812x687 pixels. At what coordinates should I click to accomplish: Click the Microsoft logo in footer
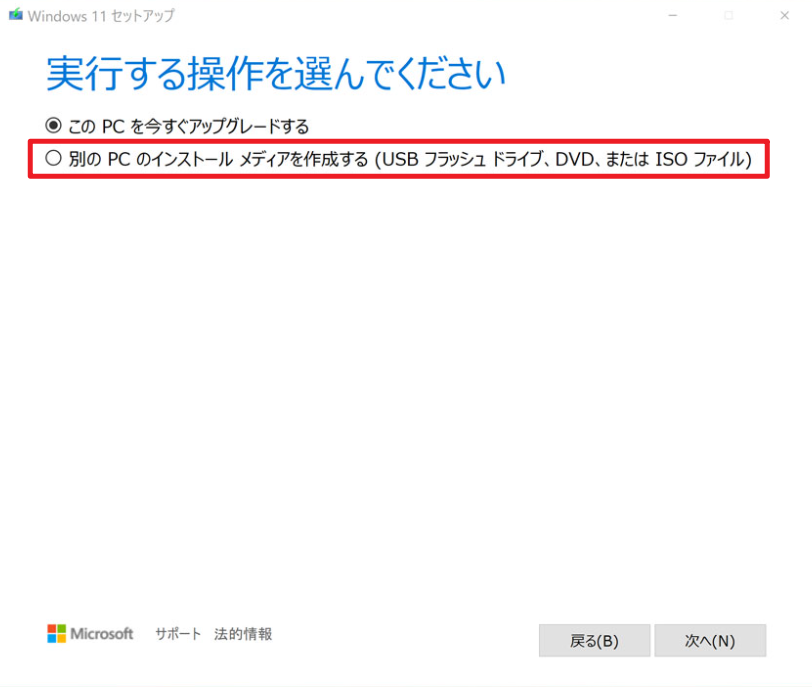pos(90,634)
